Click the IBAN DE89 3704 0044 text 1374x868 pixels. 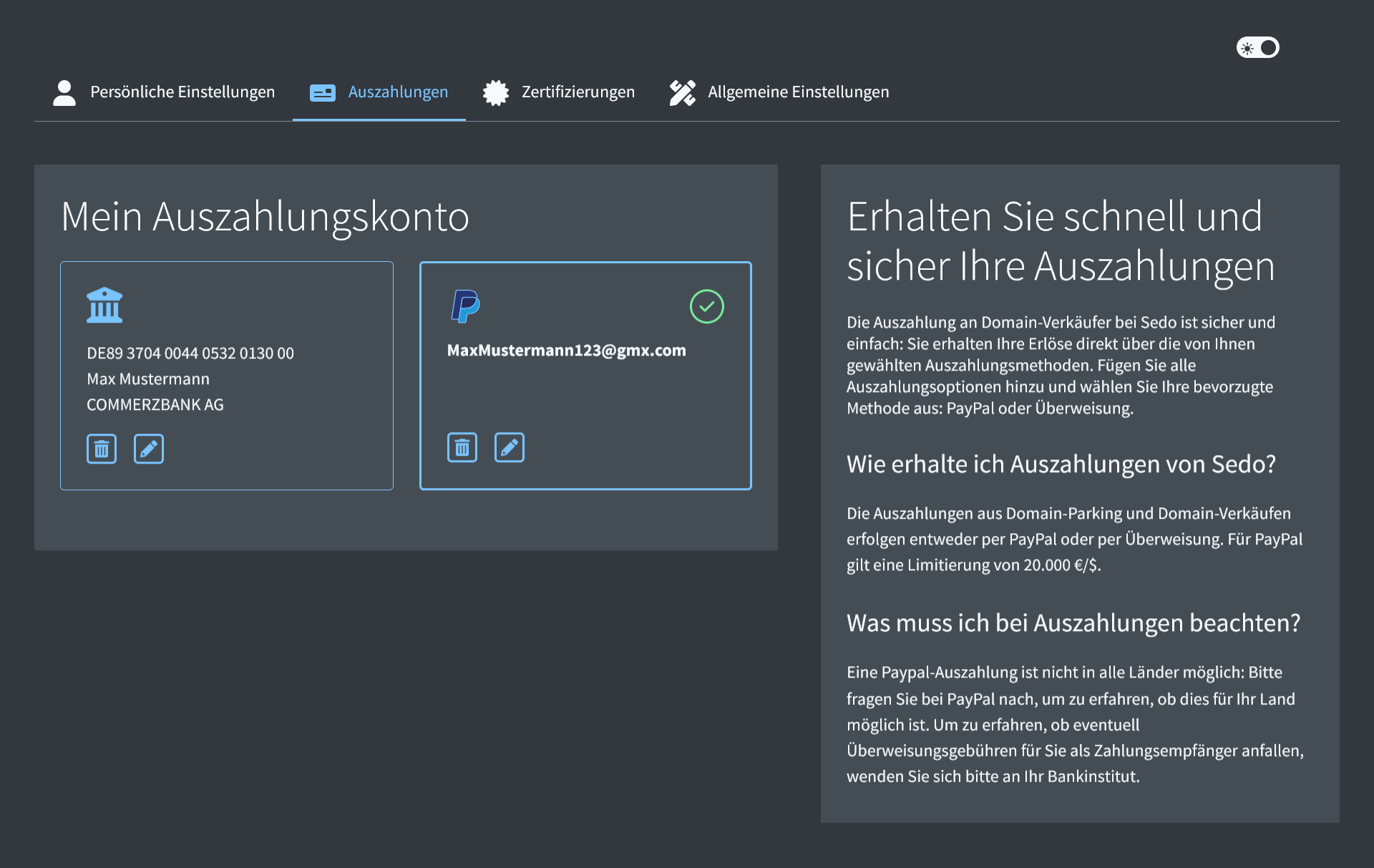point(190,353)
